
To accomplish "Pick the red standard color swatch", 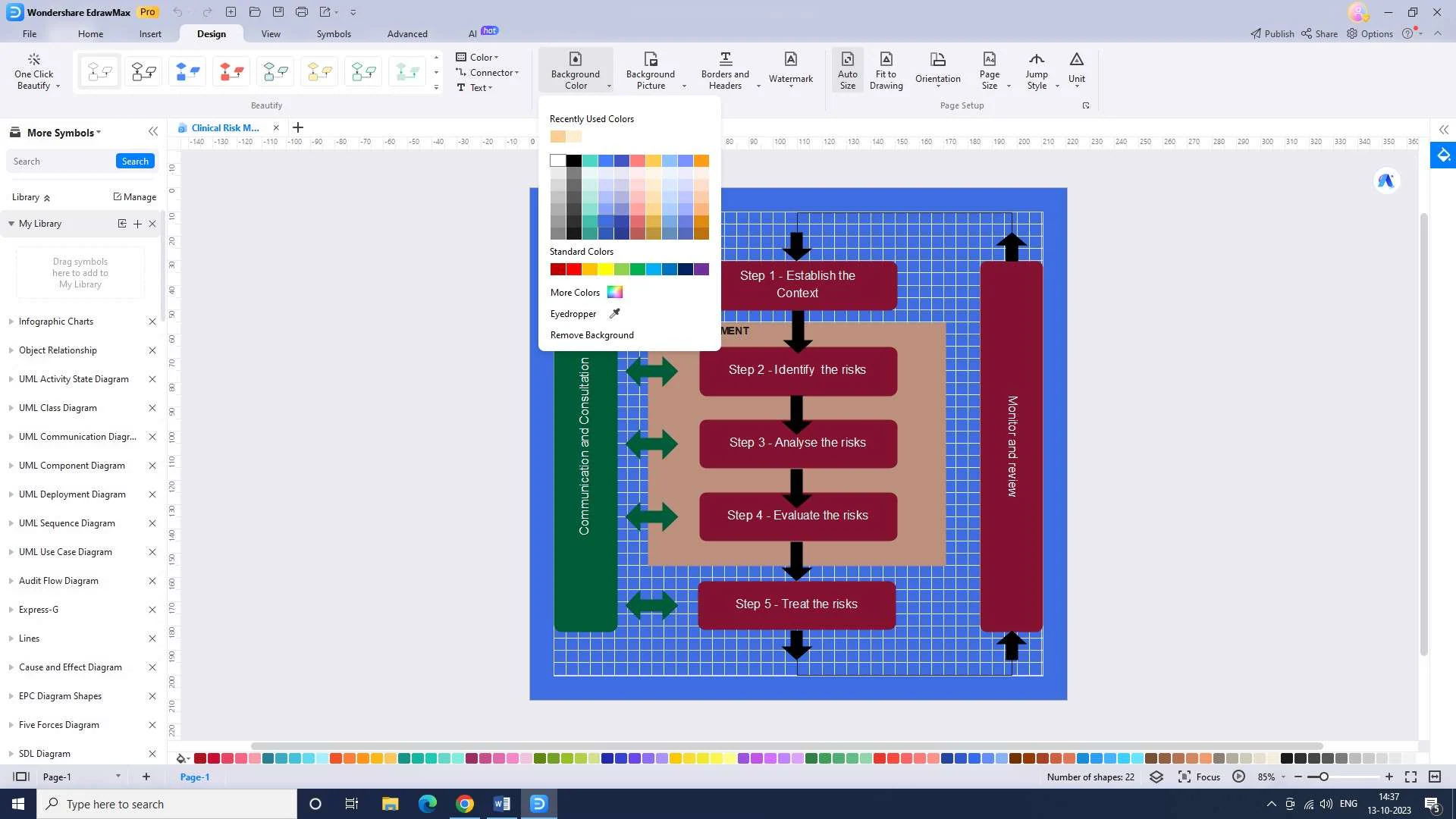I will point(573,269).
